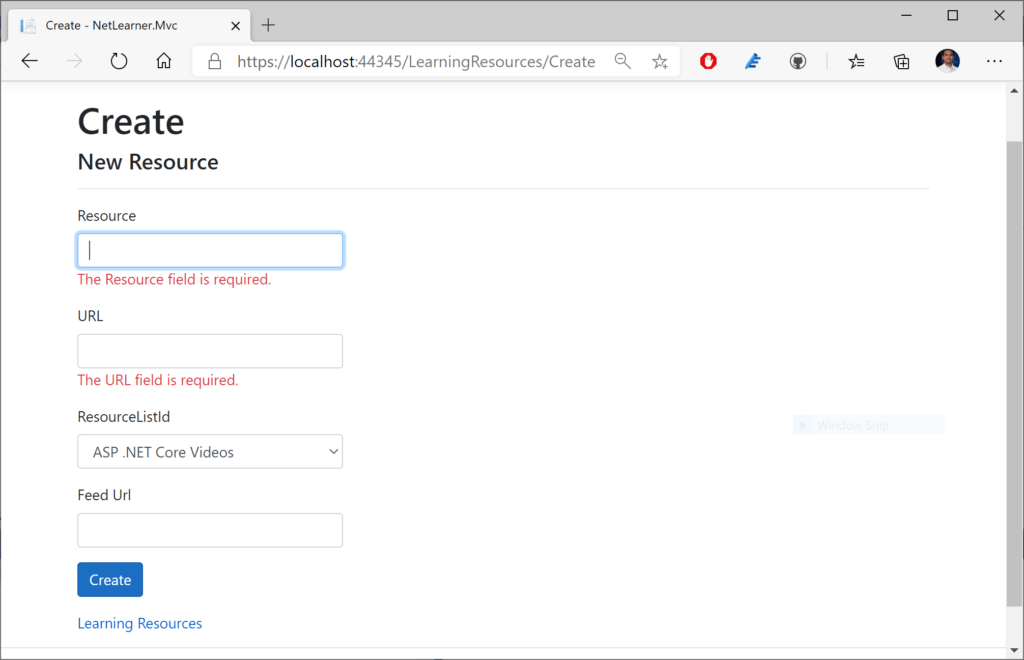Click the zoom magnifier in the address bar
This screenshot has width=1024, height=660.
coord(623,61)
